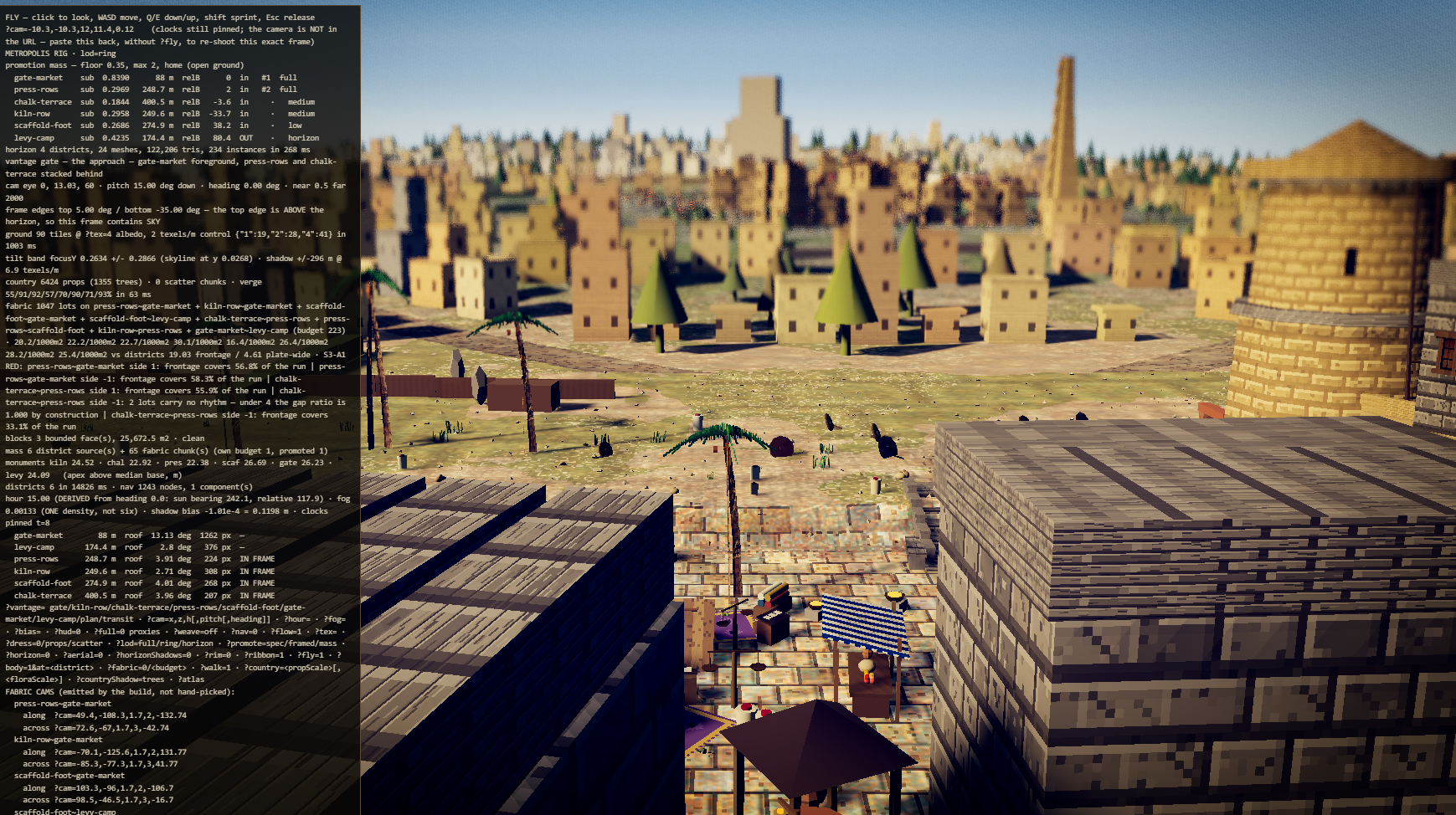Click the METROPOLIS RIG lod=ring header line
This screenshot has height=815, width=1456.
click(x=60, y=54)
